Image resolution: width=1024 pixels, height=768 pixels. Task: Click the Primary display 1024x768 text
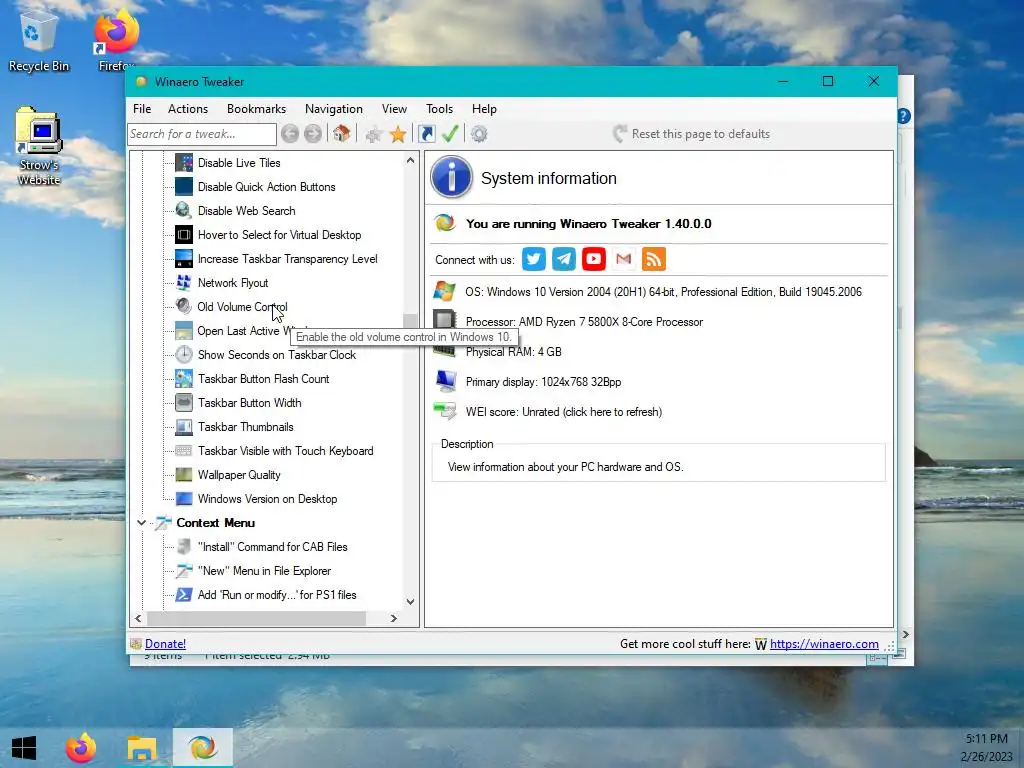(x=543, y=382)
